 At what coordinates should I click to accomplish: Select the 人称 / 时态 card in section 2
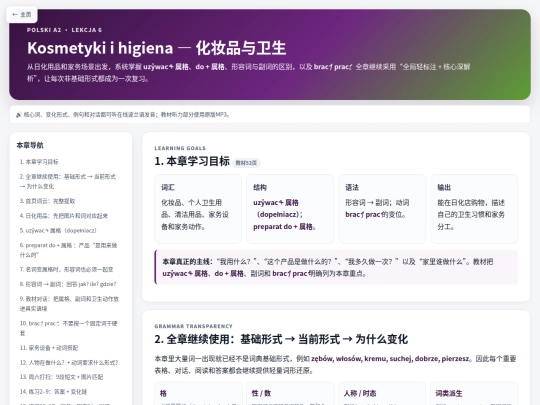pos(382,394)
